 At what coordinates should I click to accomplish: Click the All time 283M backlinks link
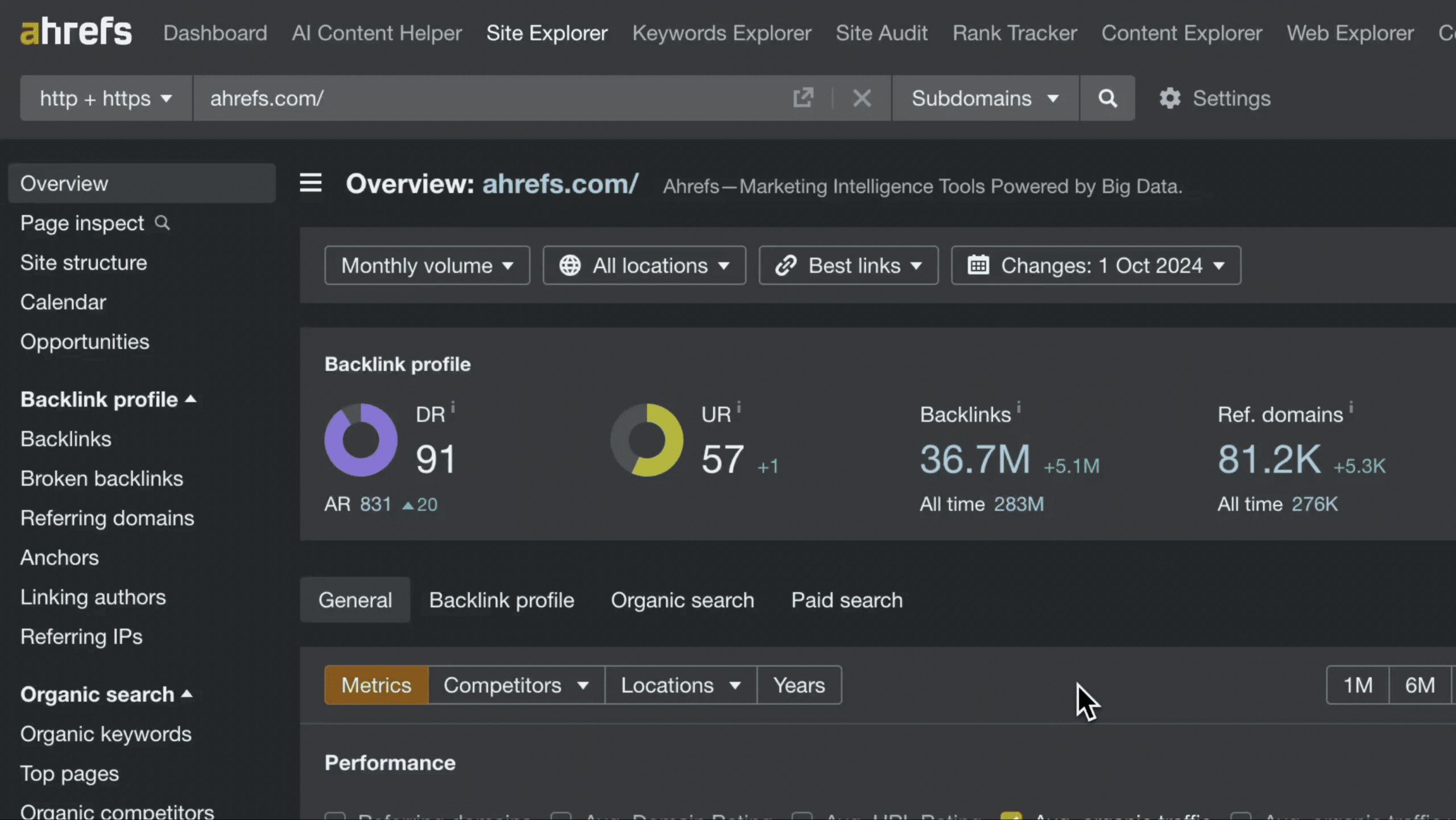pos(1019,504)
